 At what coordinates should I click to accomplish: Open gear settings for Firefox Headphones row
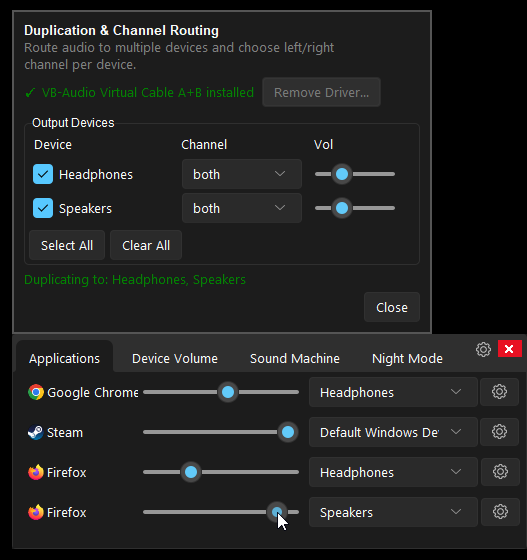pos(500,472)
